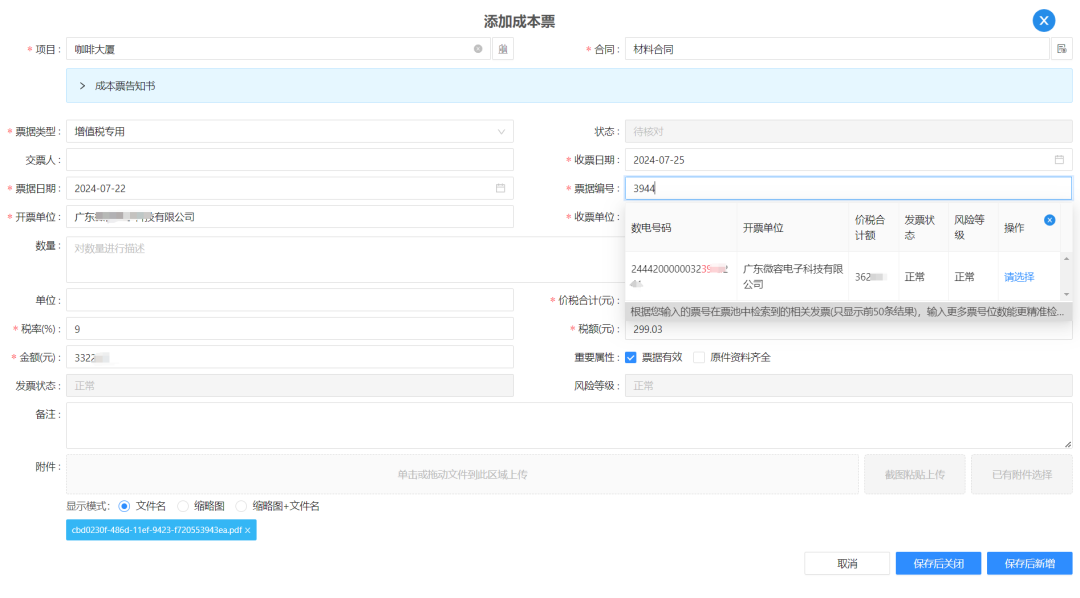The image size is (1080, 598).
Task: Close the 添加成本票 dialog with the X icon
Action: (1044, 20)
